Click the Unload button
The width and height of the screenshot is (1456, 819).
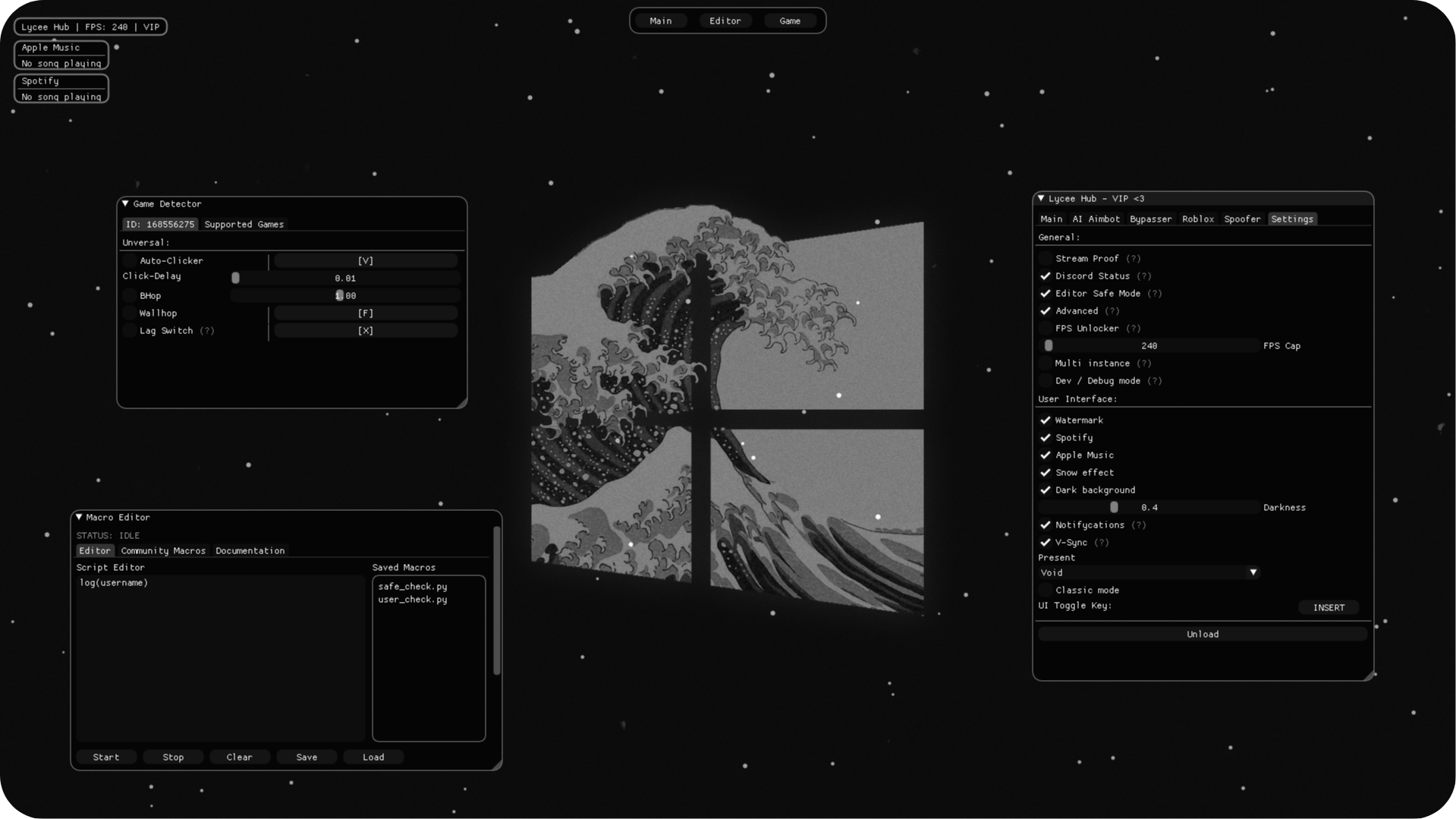[1203, 635]
